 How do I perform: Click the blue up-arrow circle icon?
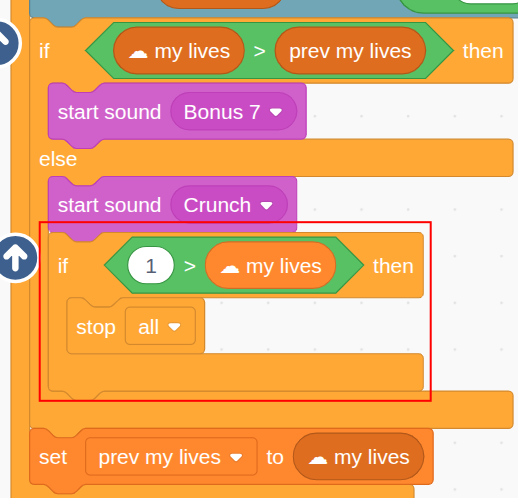pos(17,258)
